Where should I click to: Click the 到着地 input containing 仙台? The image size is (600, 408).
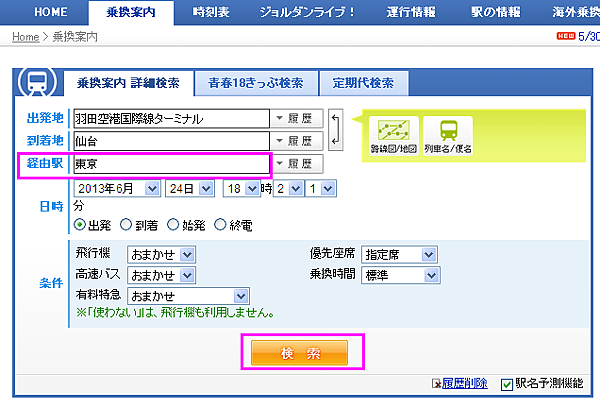click(x=171, y=141)
